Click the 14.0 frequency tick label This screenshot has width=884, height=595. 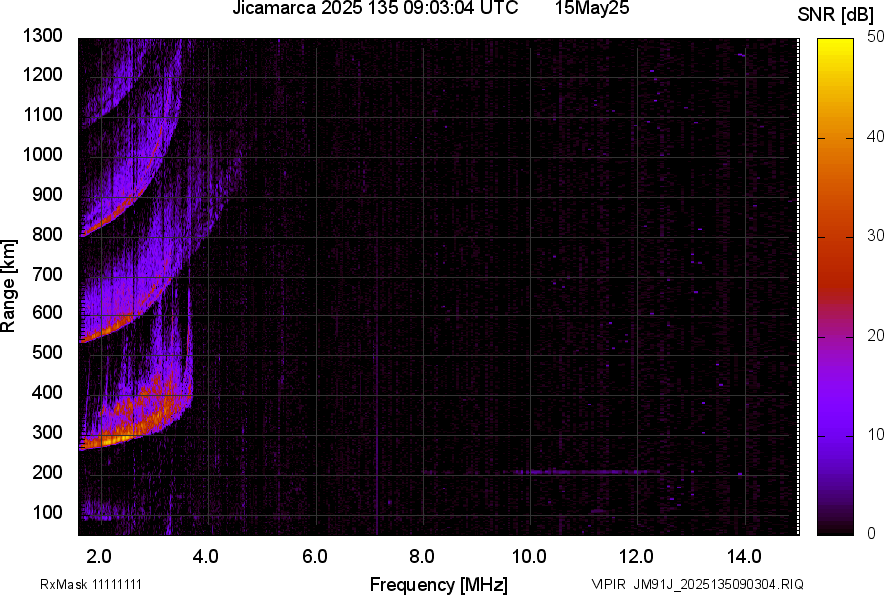pyautogui.click(x=743, y=557)
